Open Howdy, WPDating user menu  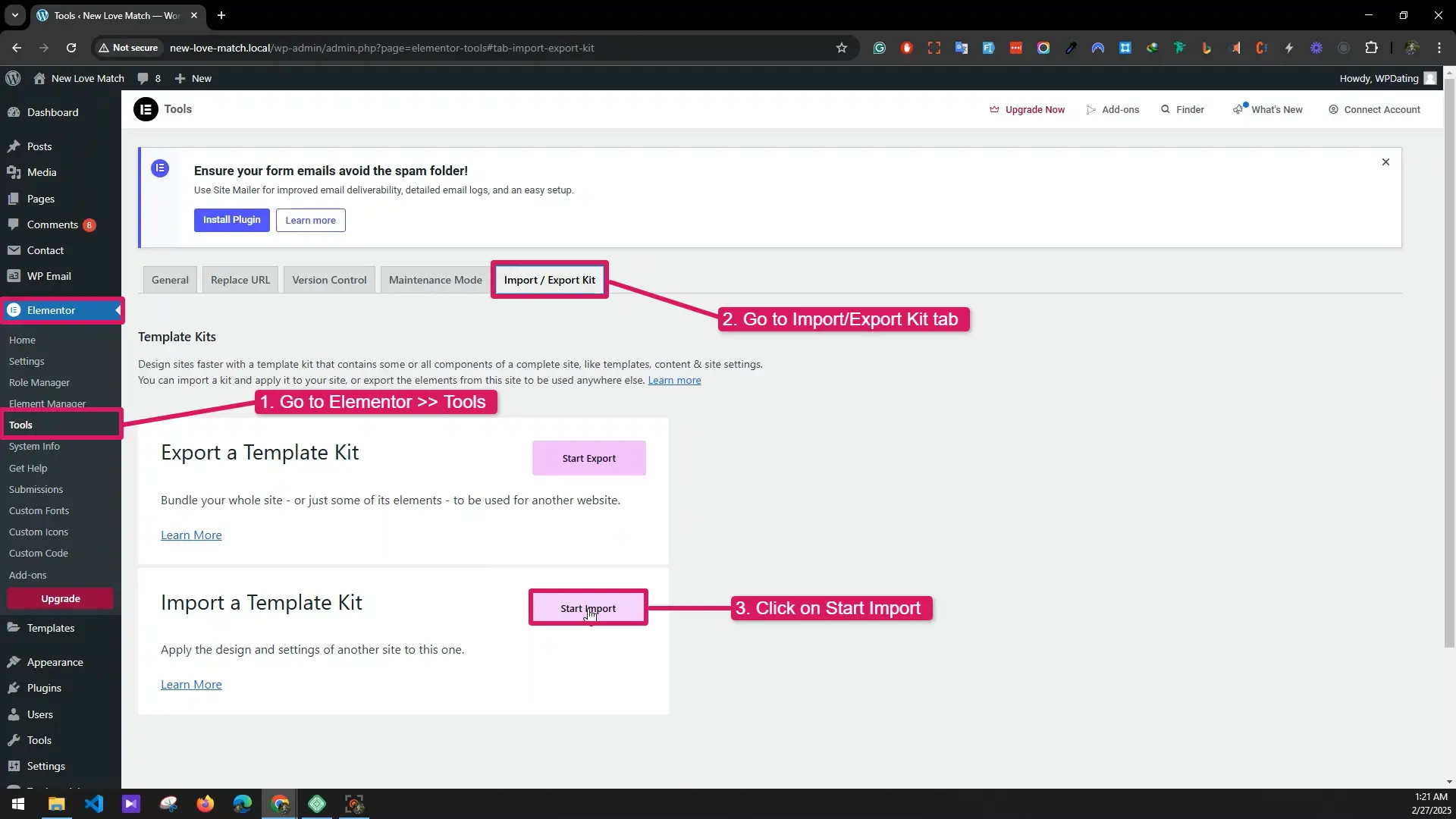[x=1387, y=78]
